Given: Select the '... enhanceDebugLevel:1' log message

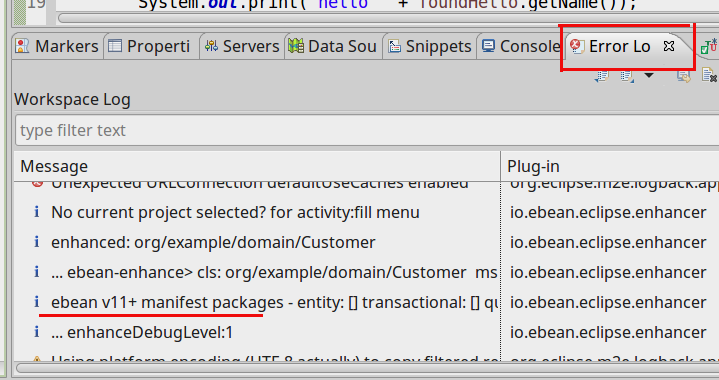Looking at the screenshot, I should 142,333.
